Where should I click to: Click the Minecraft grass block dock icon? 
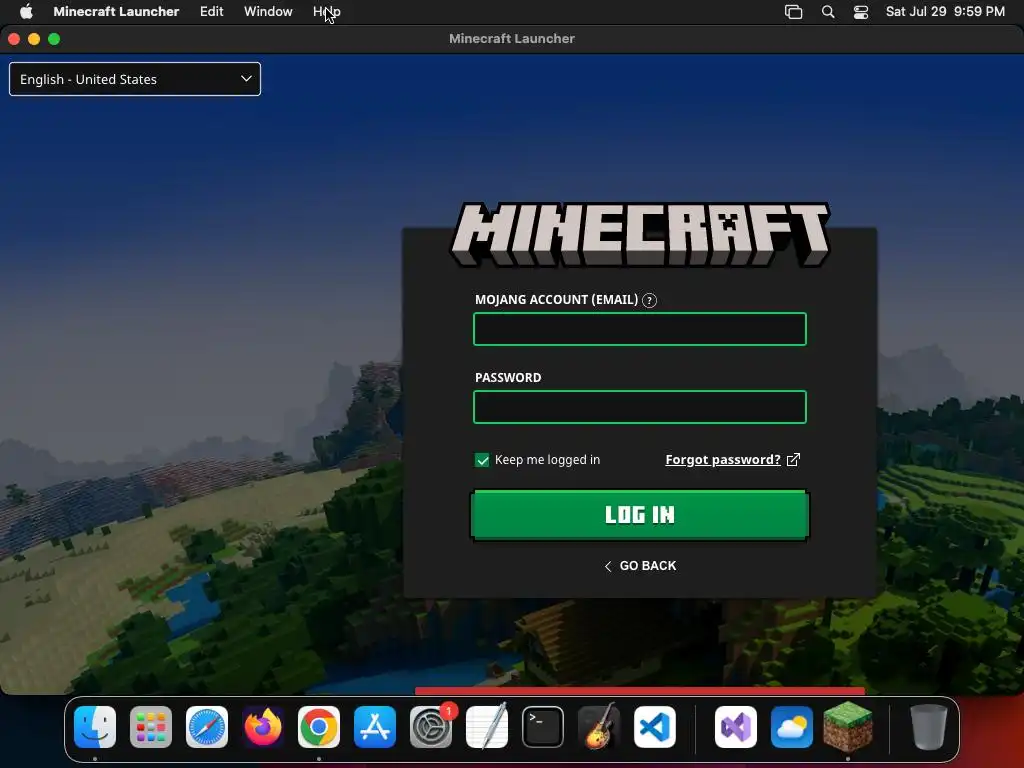tap(848, 727)
